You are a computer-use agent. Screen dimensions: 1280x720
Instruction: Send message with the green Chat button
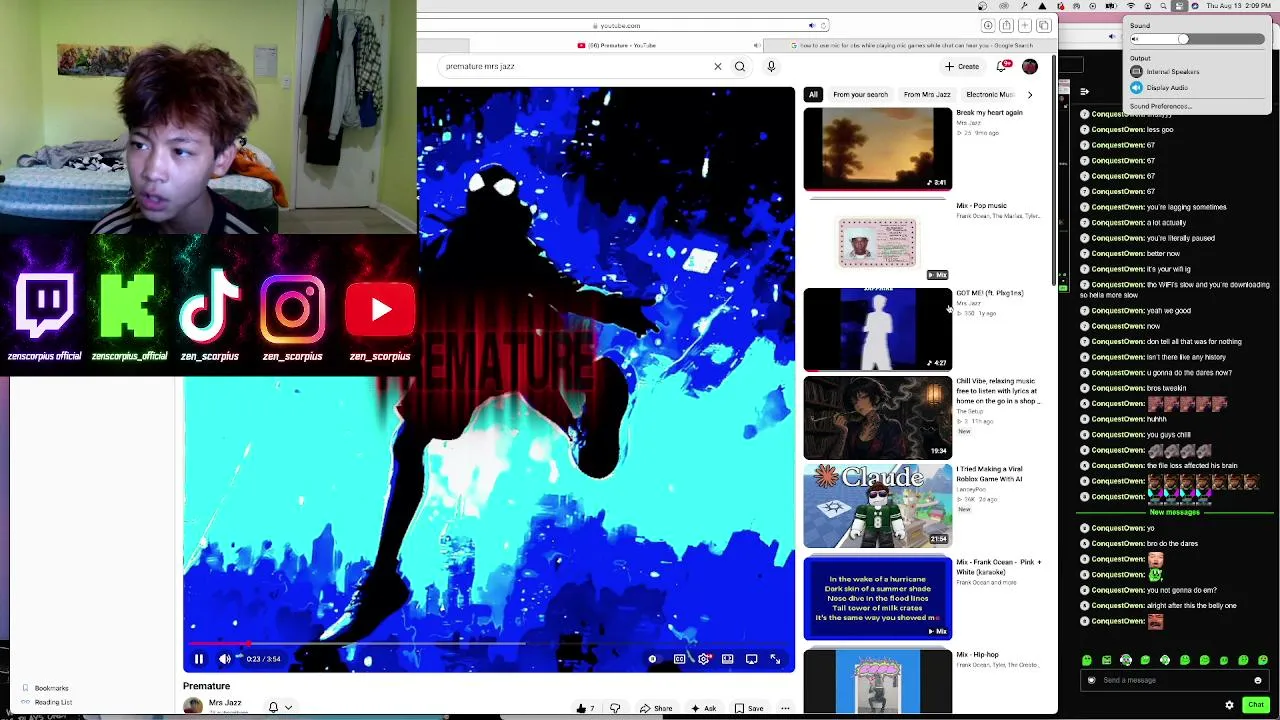pos(1256,705)
